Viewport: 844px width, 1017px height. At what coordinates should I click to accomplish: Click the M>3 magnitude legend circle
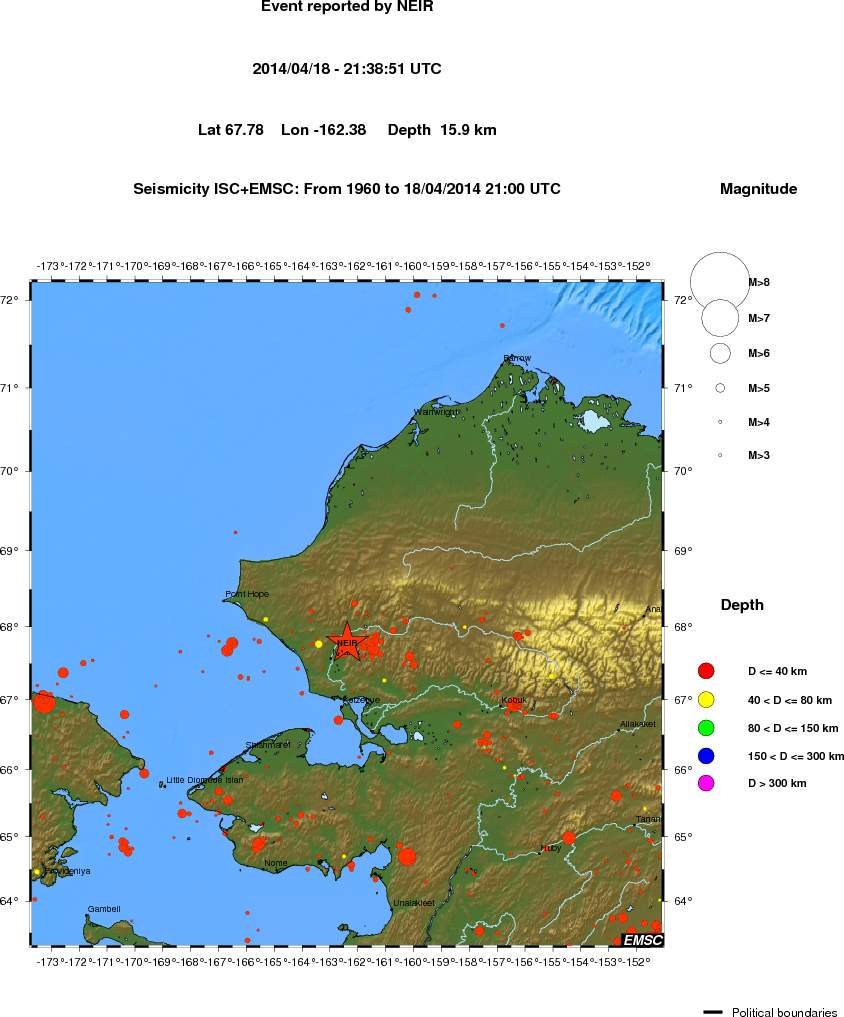pyautogui.click(x=720, y=455)
